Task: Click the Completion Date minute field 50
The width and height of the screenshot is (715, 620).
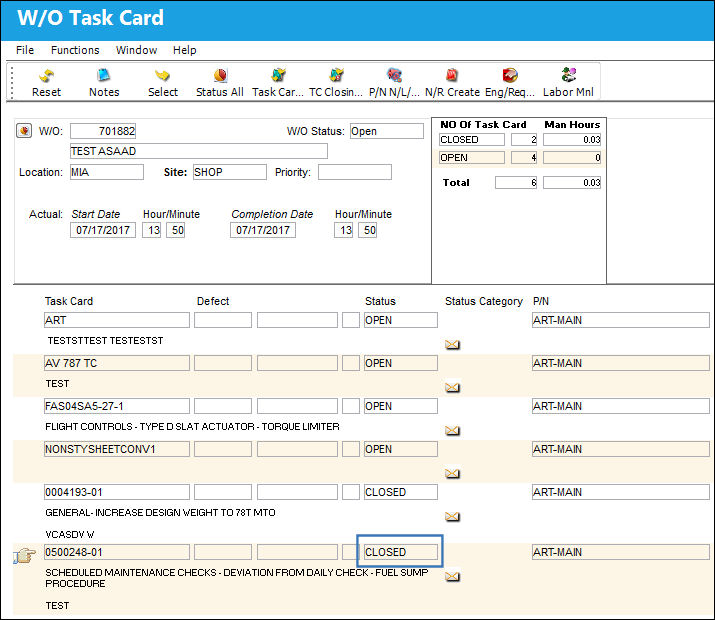Action: (368, 230)
